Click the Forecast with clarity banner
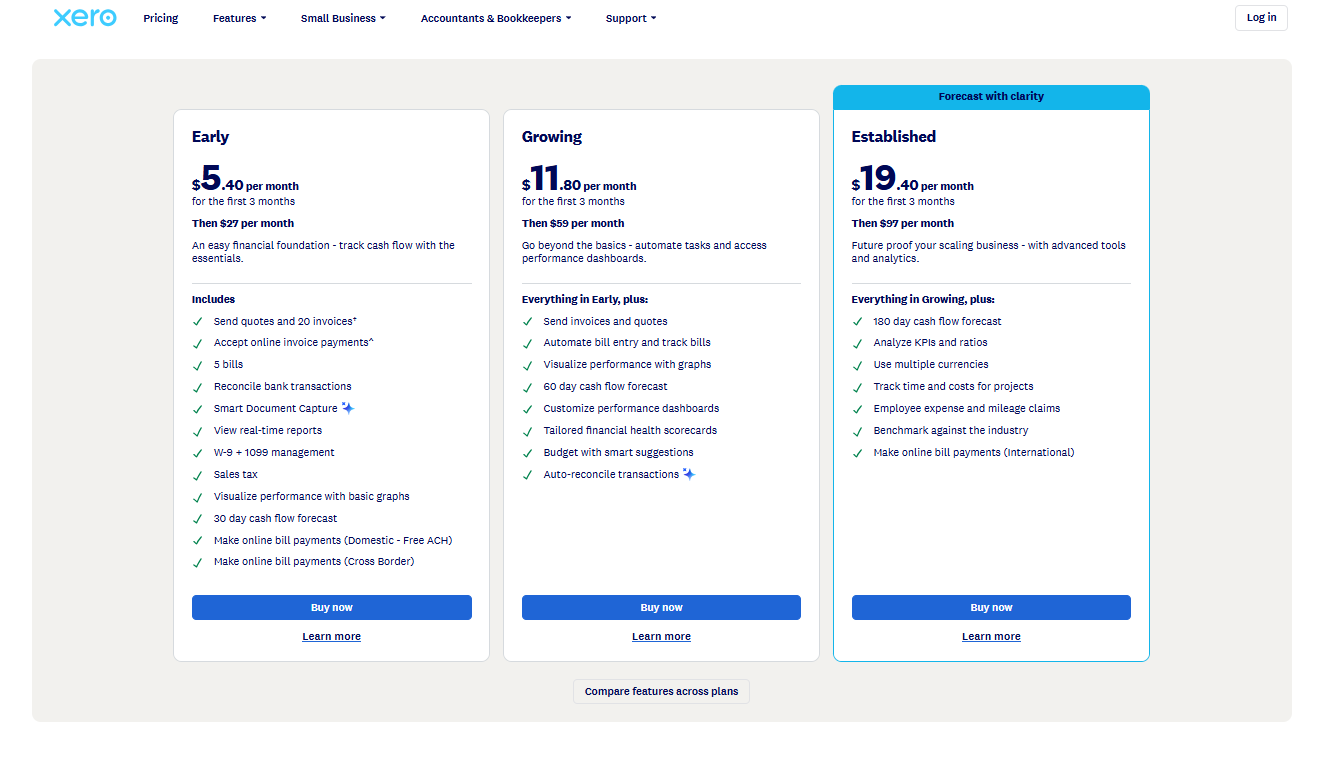 (991, 97)
